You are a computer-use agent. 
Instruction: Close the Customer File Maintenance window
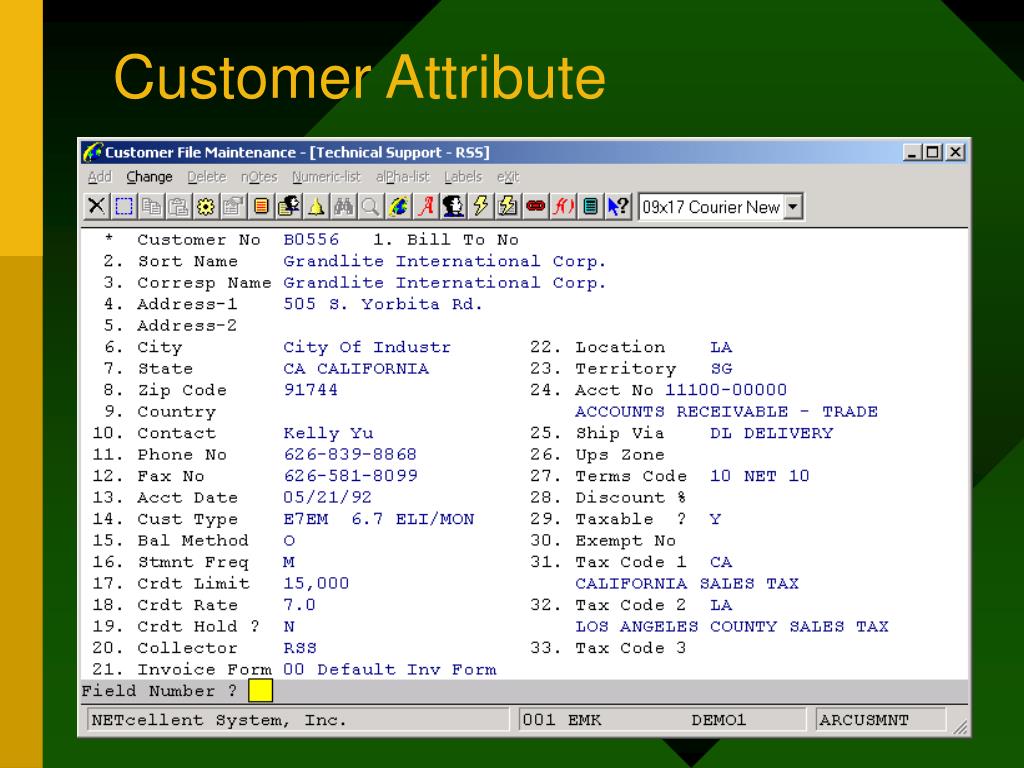pos(955,152)
